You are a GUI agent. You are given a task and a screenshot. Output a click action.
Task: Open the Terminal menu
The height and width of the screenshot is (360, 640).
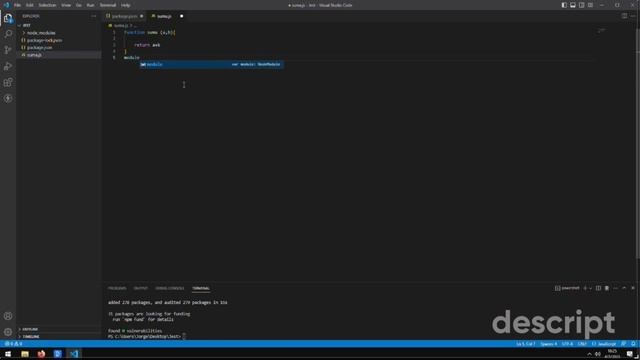[108, 5]
